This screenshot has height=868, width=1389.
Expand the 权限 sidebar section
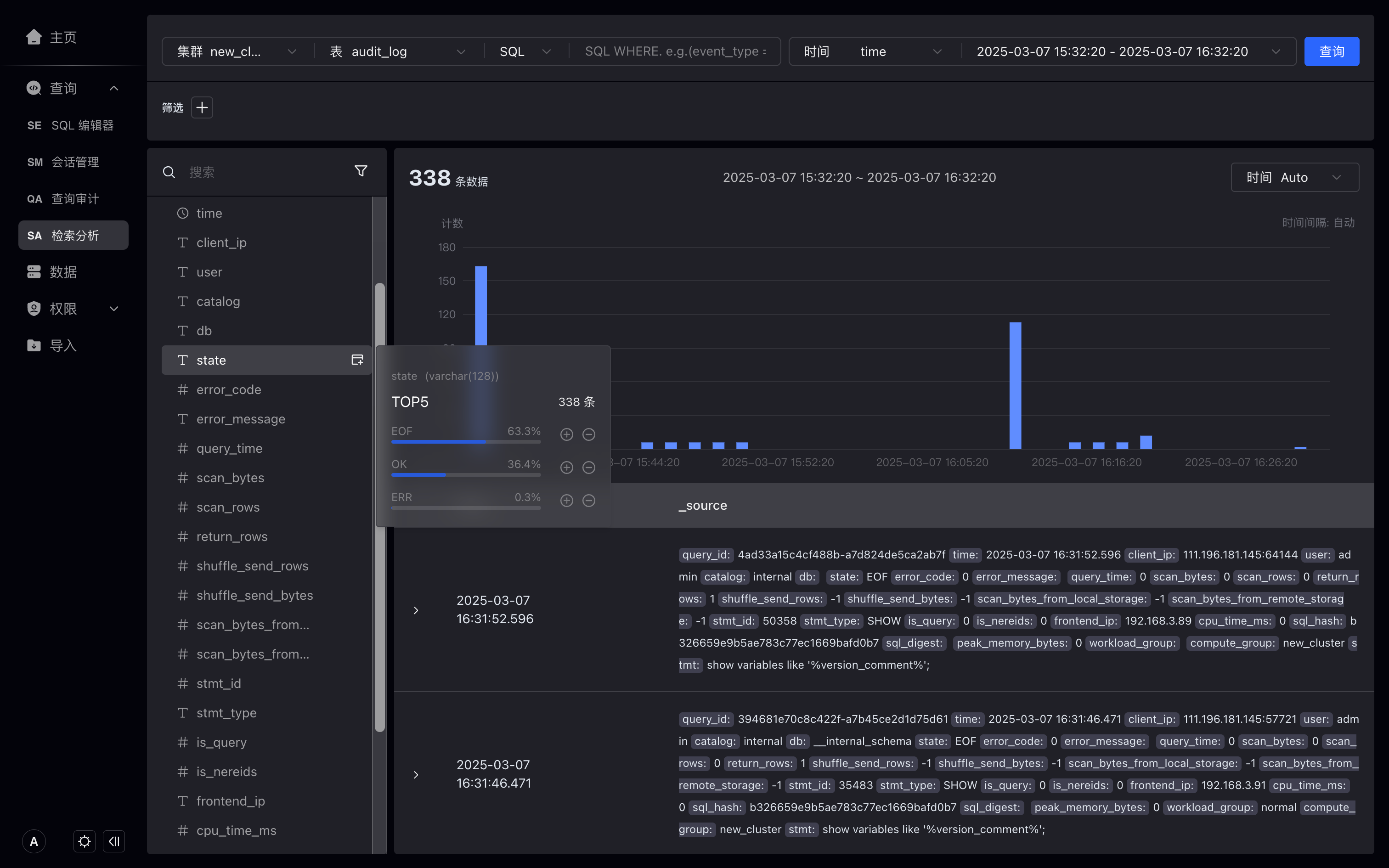[x=113, y=309]
